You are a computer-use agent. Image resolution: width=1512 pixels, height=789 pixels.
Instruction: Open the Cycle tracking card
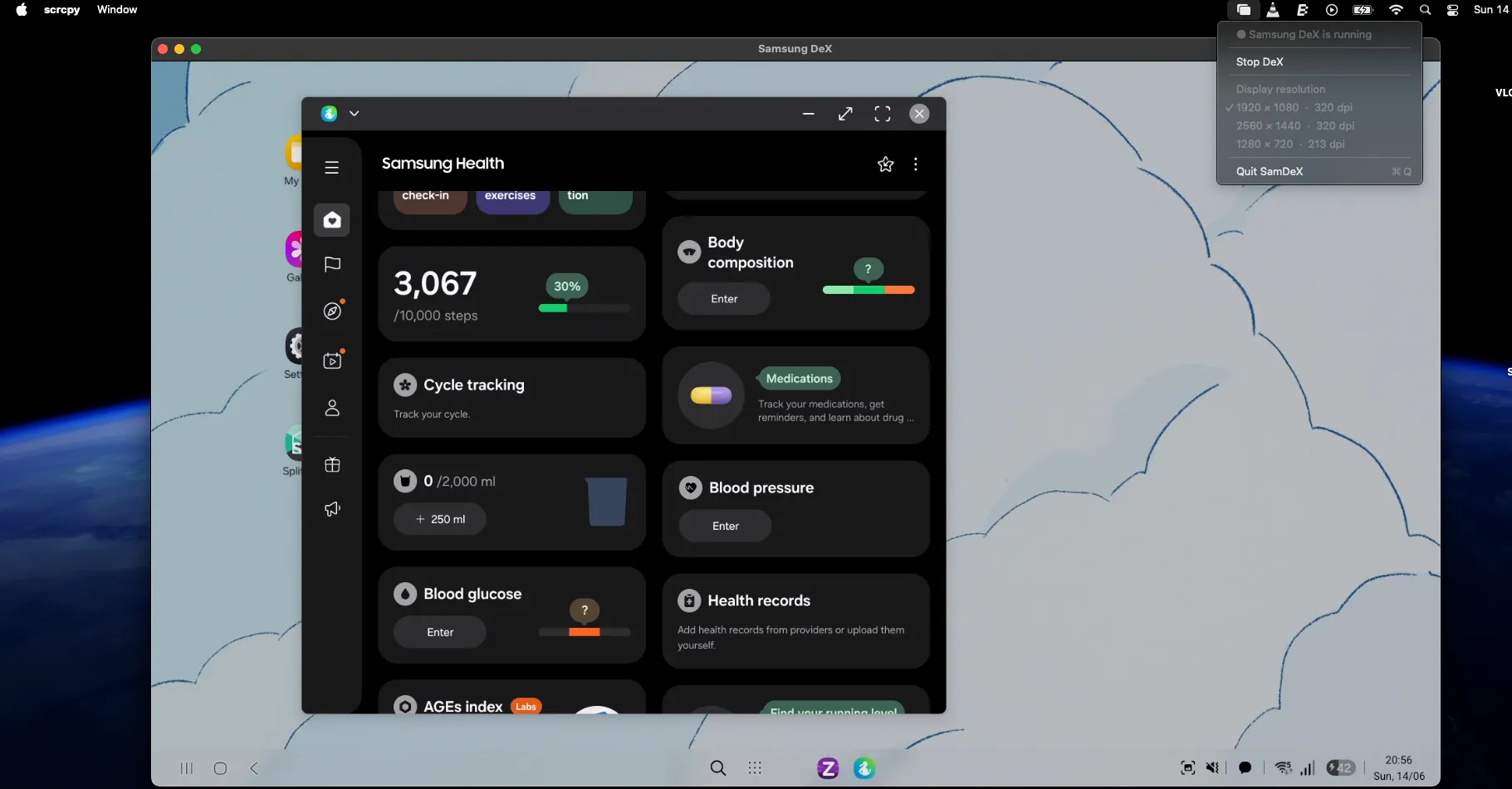(x=511, y=398)
